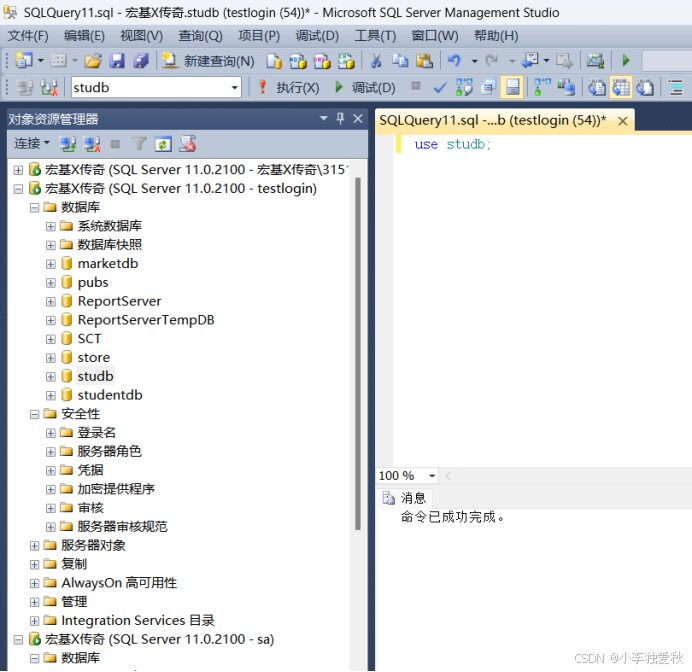Toggle Results to File mode
692x672 pixels.
pyautogui.click(x=645, y=87)
